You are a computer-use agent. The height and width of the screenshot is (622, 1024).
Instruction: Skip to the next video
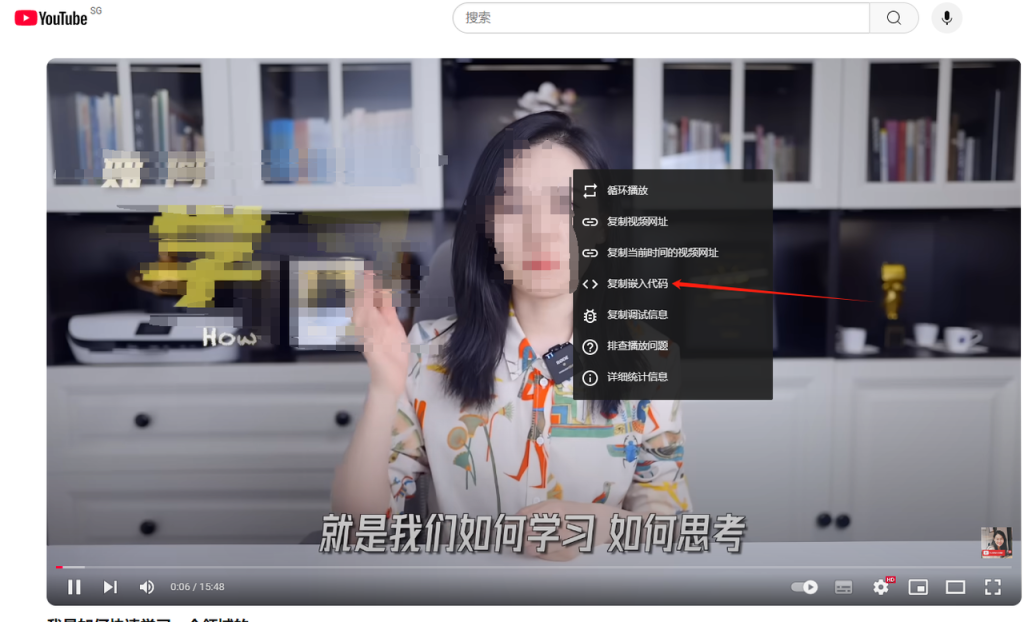tap(110, 587)
